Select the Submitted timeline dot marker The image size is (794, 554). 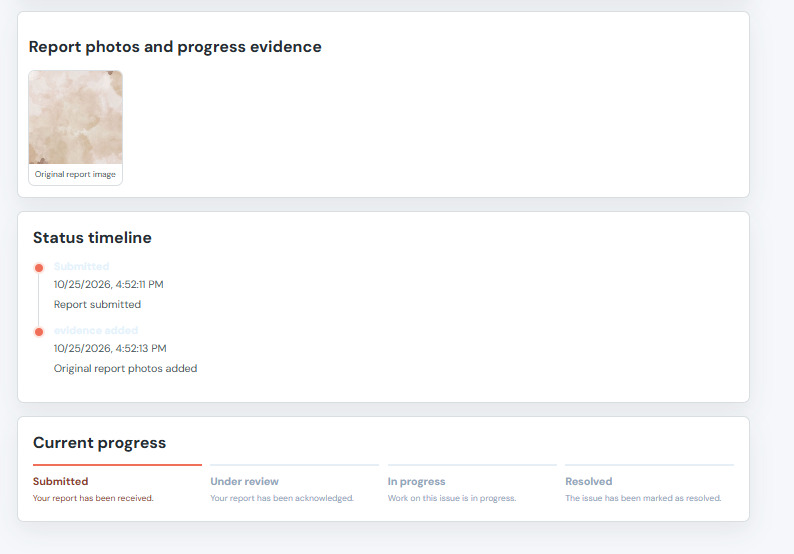tap(39, 268)
